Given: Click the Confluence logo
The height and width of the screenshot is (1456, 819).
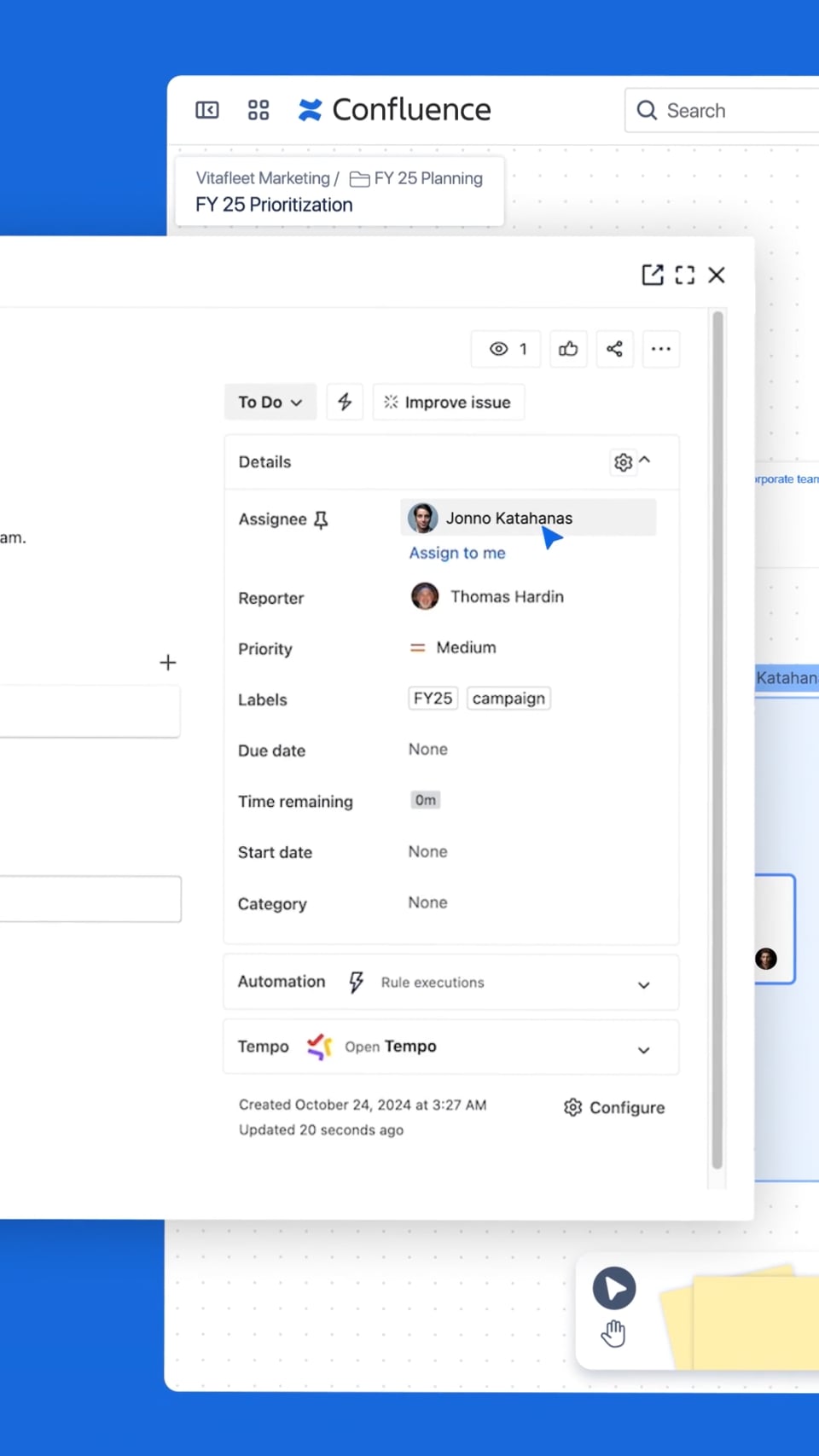Looking at the screenshot, I should click(x=394, y=110).
